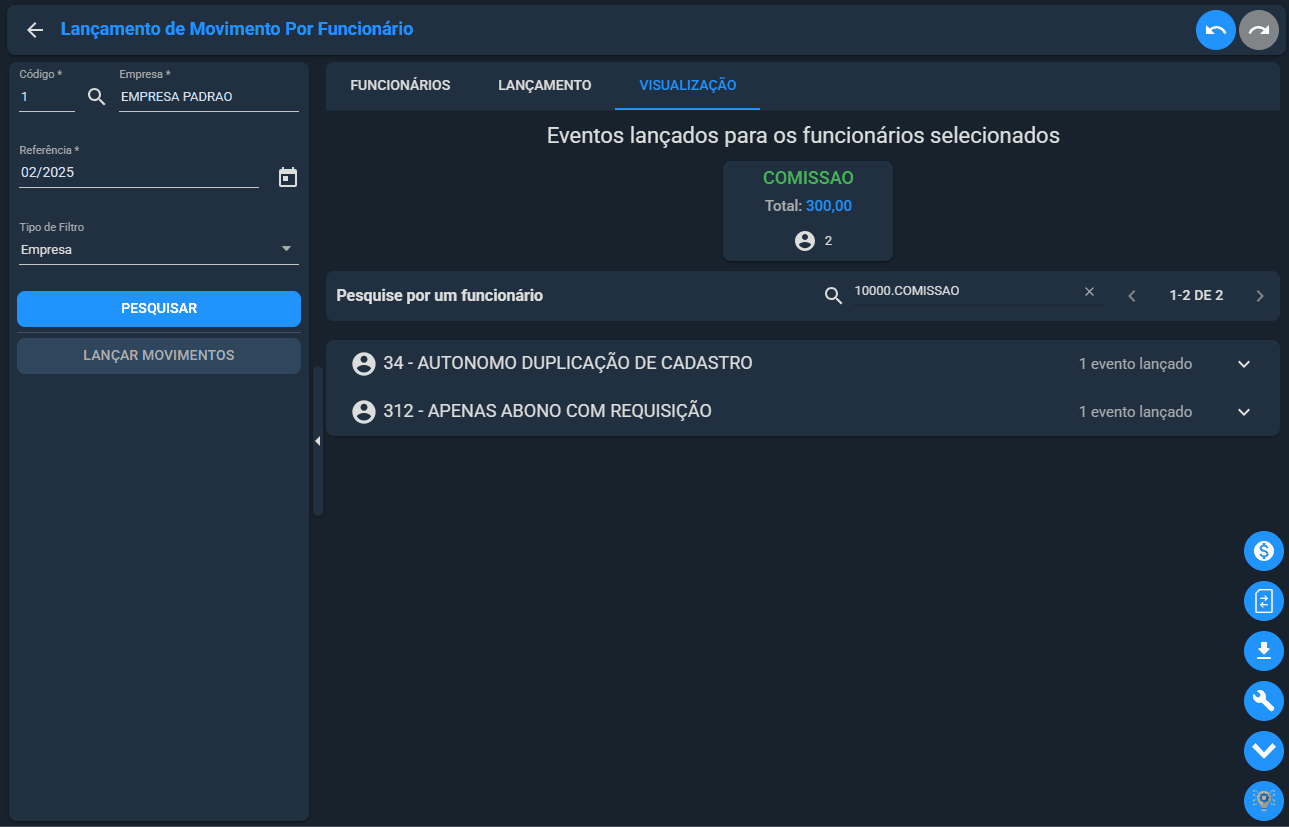The width and height of the screenshot is (1289, 827).
Task: Click 'Eventos lançados para os funcionários' heading
Action: [803, 136]
